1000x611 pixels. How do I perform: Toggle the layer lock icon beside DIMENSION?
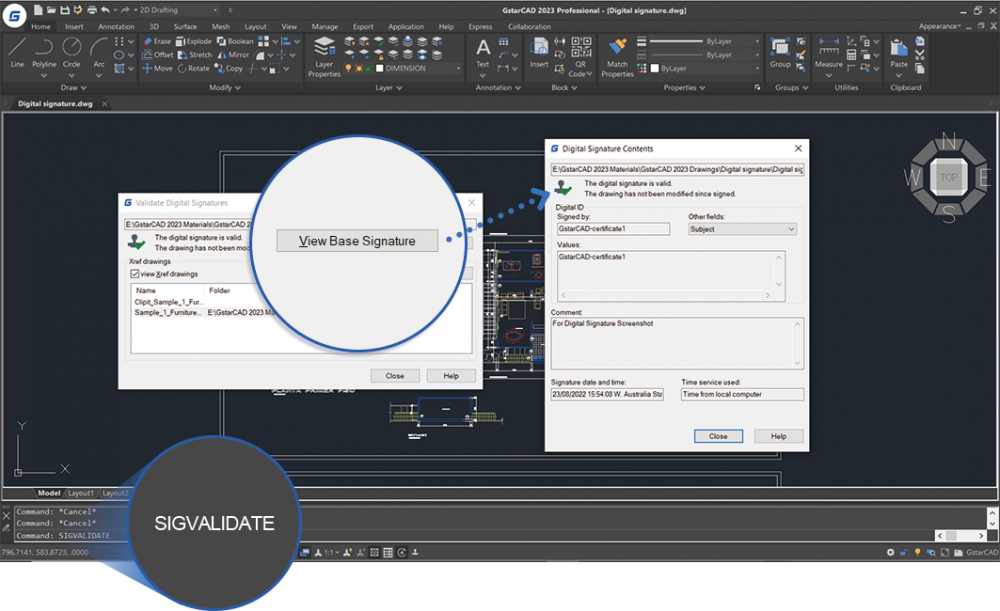pos(369,68)
